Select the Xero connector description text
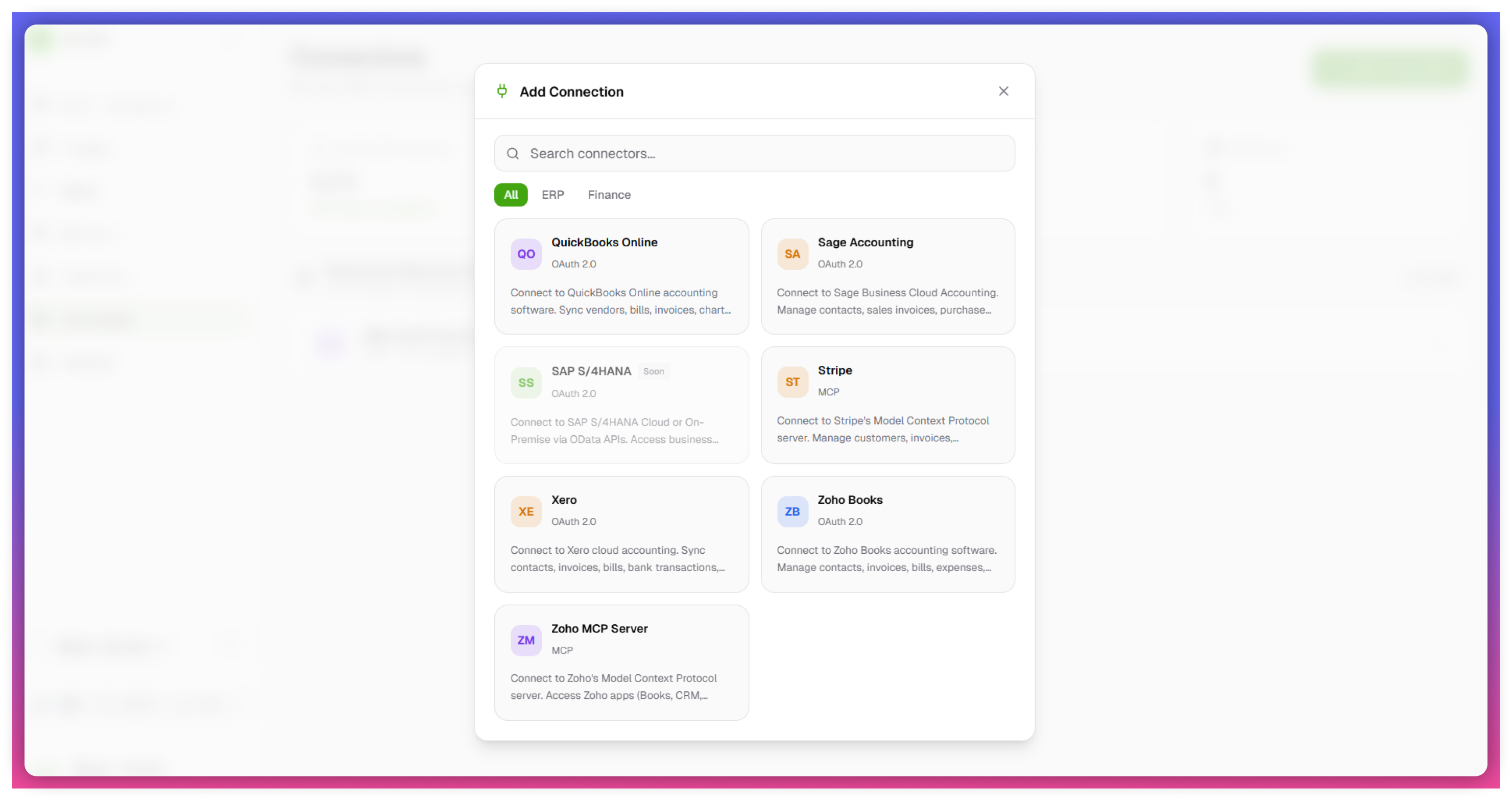Image resolution: width=1512 pixels, height=801 pixels. coord(617,558)
